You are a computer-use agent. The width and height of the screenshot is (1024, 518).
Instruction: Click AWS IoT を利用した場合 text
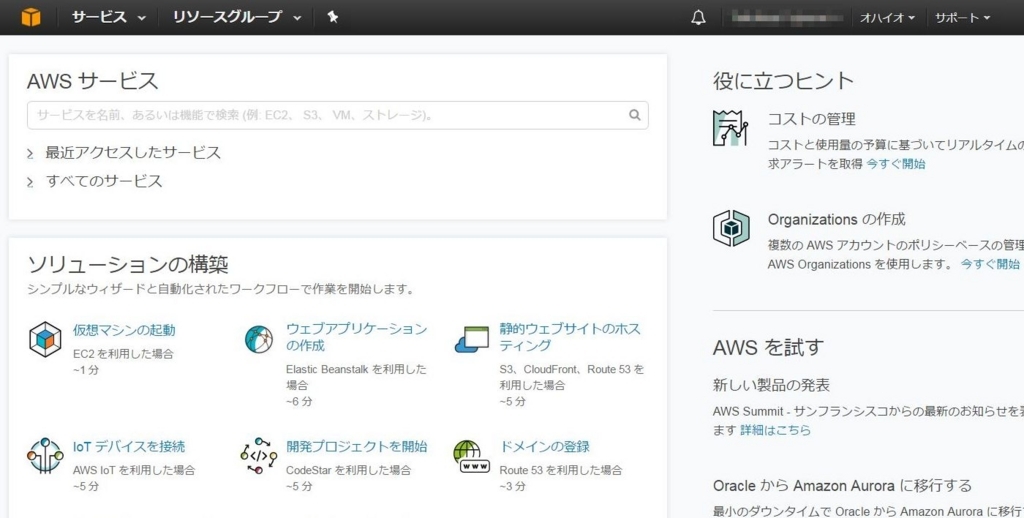(x=134, y=470)
